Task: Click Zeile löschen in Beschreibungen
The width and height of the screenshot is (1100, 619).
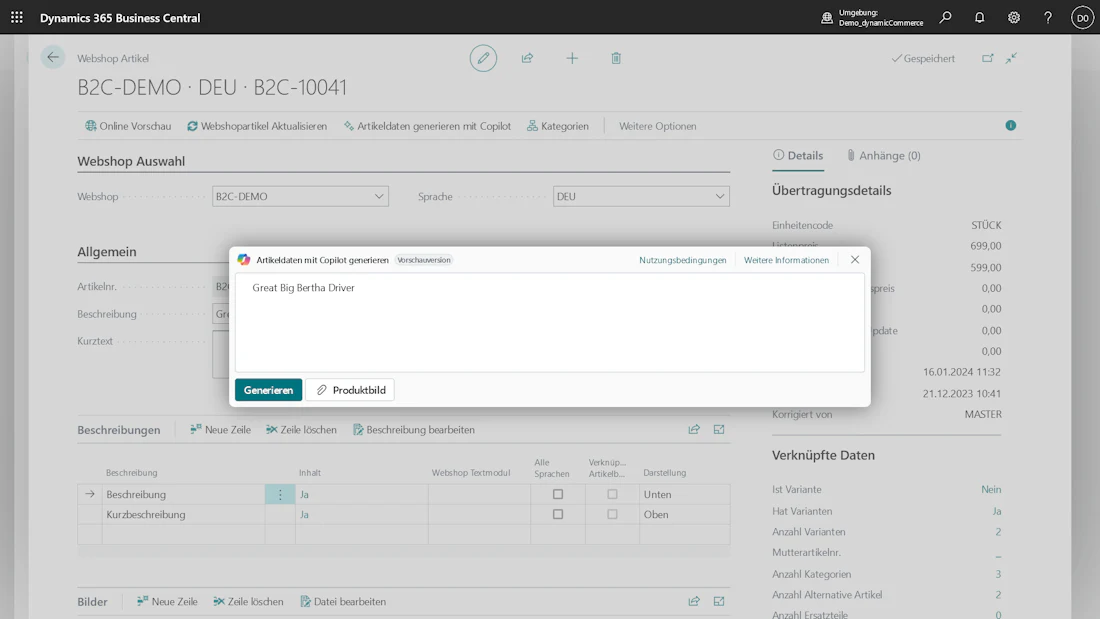Action: (x=301, y=430)
